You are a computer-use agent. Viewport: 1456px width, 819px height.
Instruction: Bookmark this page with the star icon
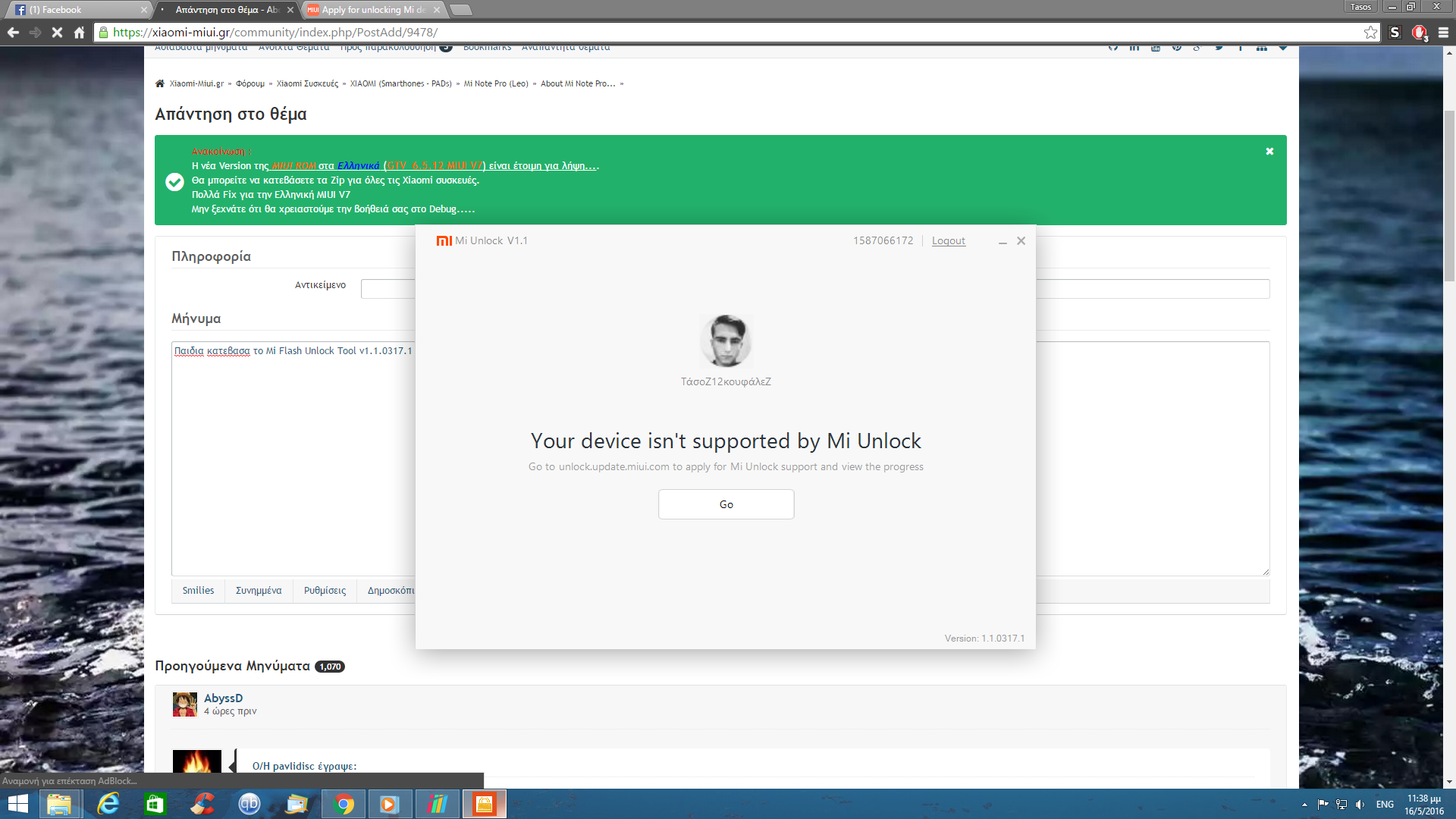click(1370, 33)
